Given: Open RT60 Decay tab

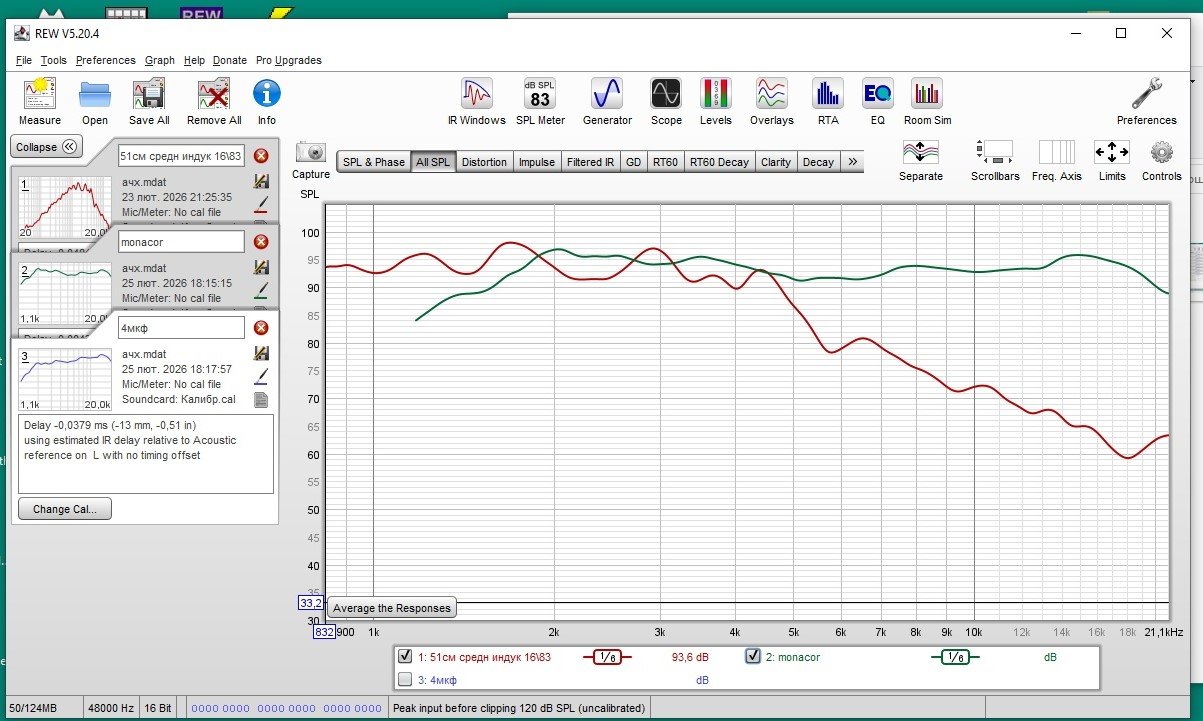Looking at the screenshot, I should pyautogui.click(x=719, y=162).
